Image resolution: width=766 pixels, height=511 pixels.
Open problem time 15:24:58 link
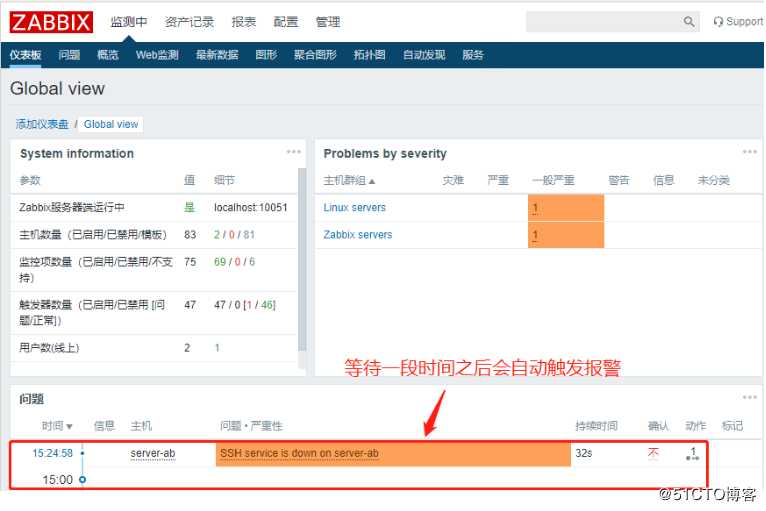point(52,453)
